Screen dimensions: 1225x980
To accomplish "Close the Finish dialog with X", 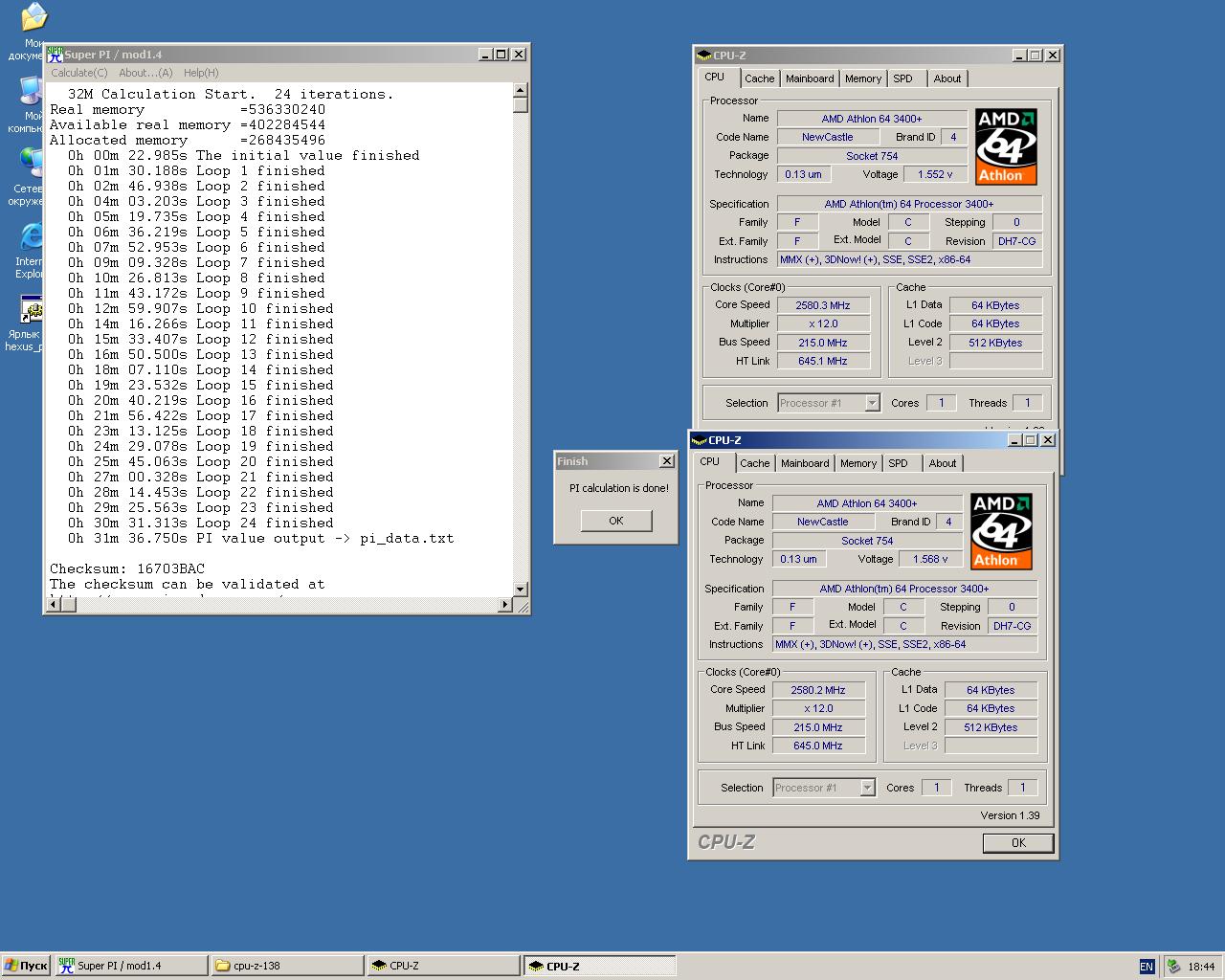I will 667,461.
